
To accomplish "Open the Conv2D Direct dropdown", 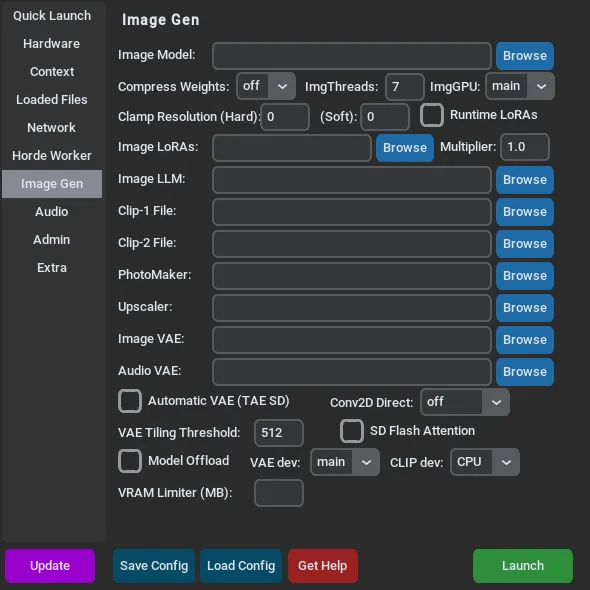I will click(465, 402).
